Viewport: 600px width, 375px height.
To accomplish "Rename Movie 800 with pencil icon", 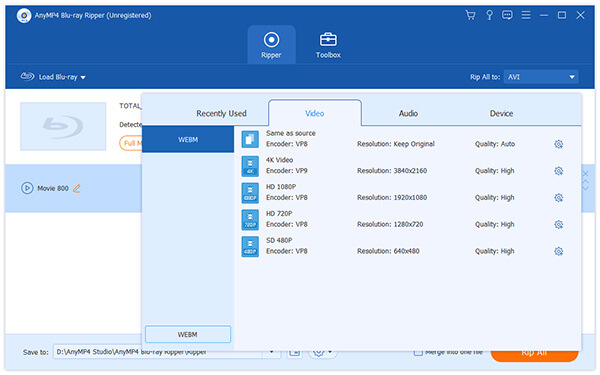I will [77, 188].
